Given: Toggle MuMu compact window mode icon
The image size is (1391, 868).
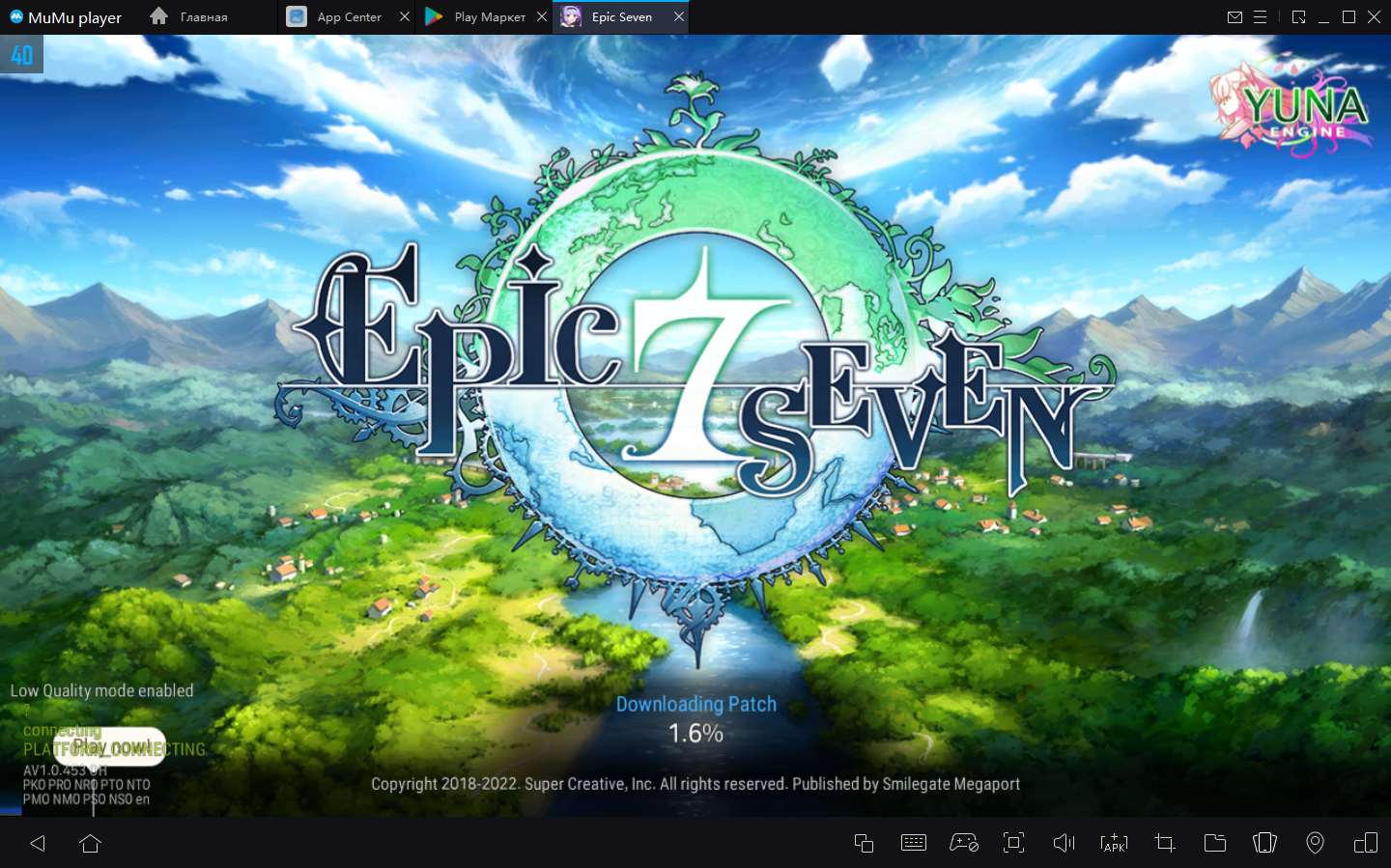Looking at the screenshot, I should [x=1298, y=17].
